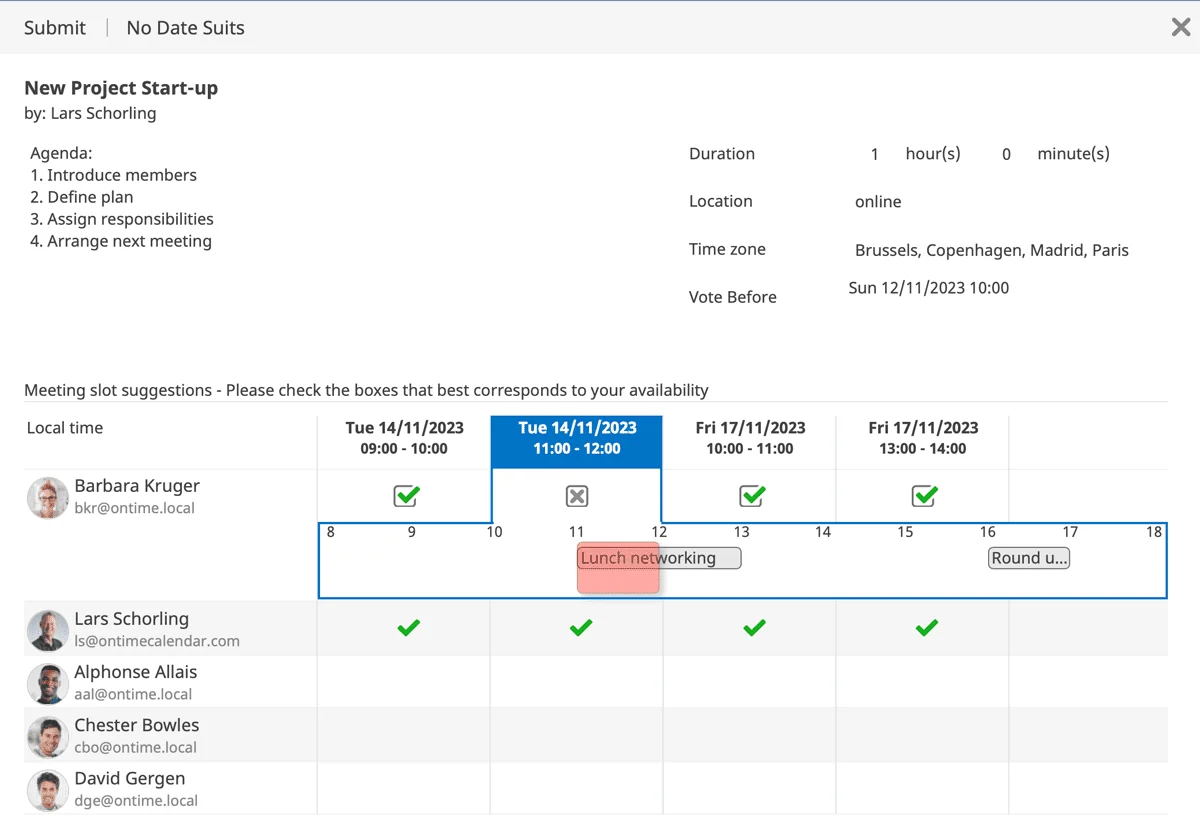Click the hour 8 timeline label
Screen dimensions: 1200x831
point(331,532)
